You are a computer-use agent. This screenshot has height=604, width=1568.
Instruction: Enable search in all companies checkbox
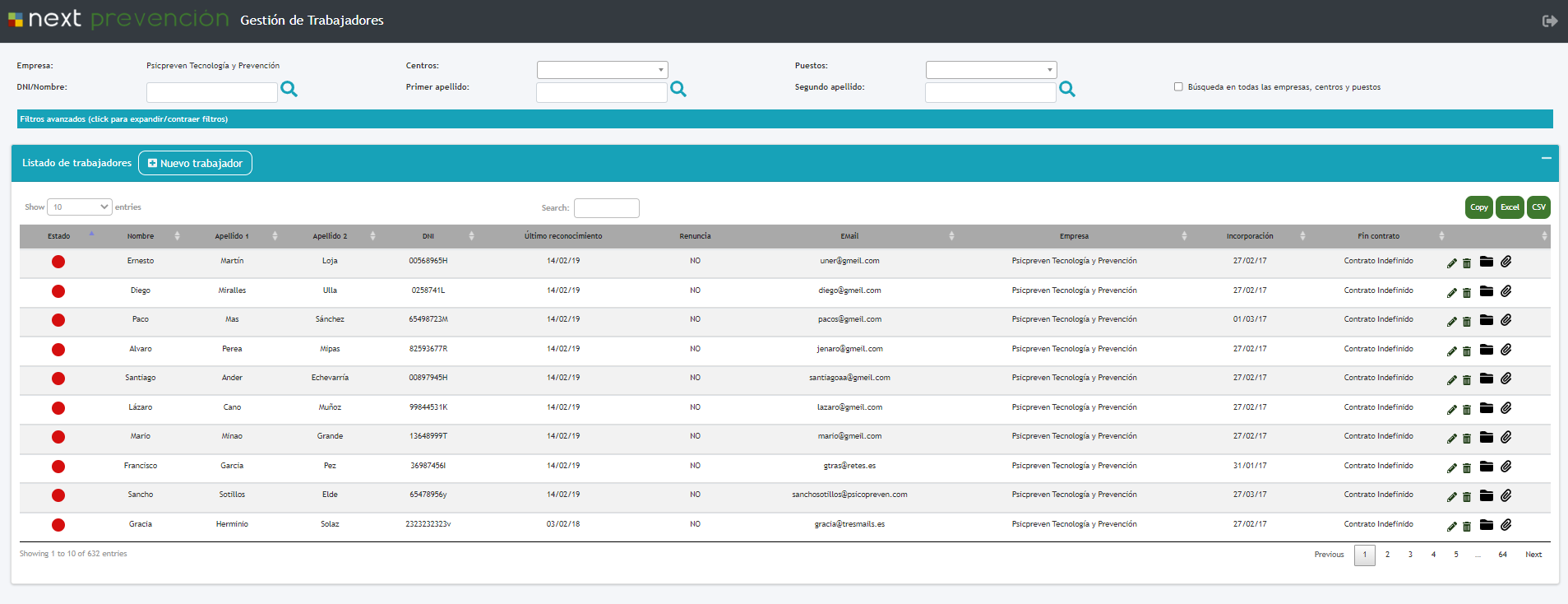click(x=1178, y=86)
